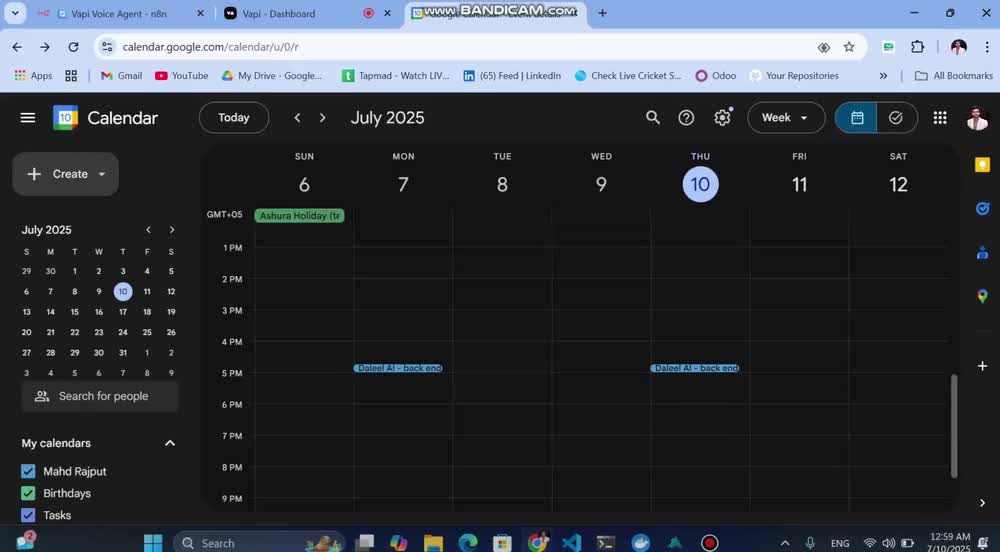Open Thursday Daleel AI back end event
This screenshot has width=1000, height=552.
pyautogui.click(x=695, y=368)
